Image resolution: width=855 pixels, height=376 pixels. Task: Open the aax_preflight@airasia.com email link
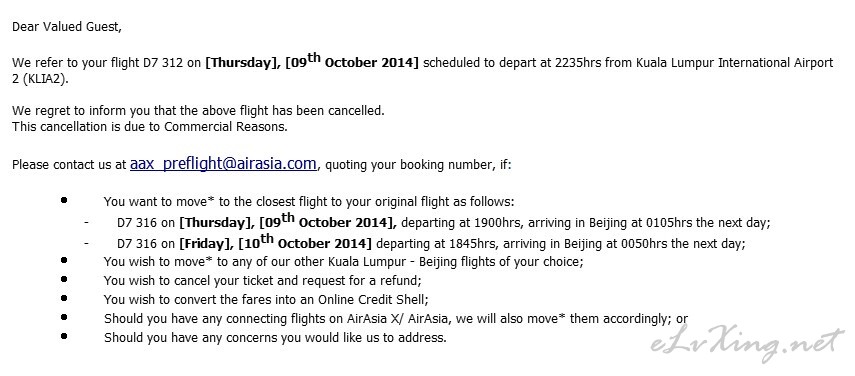pos(223,163)
